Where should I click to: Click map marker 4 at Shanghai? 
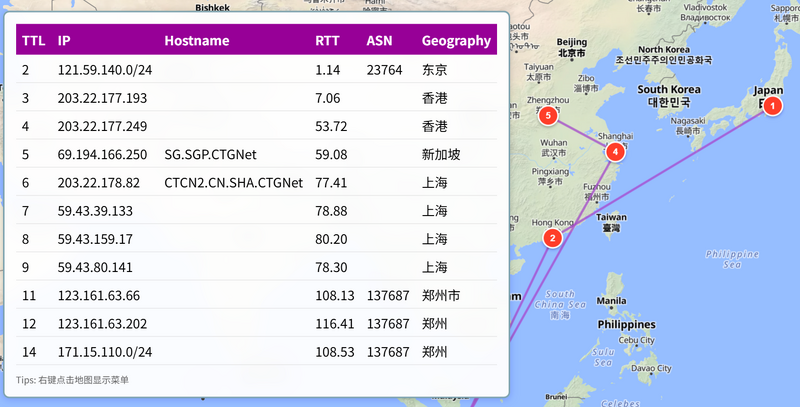[x=615, y=151]
